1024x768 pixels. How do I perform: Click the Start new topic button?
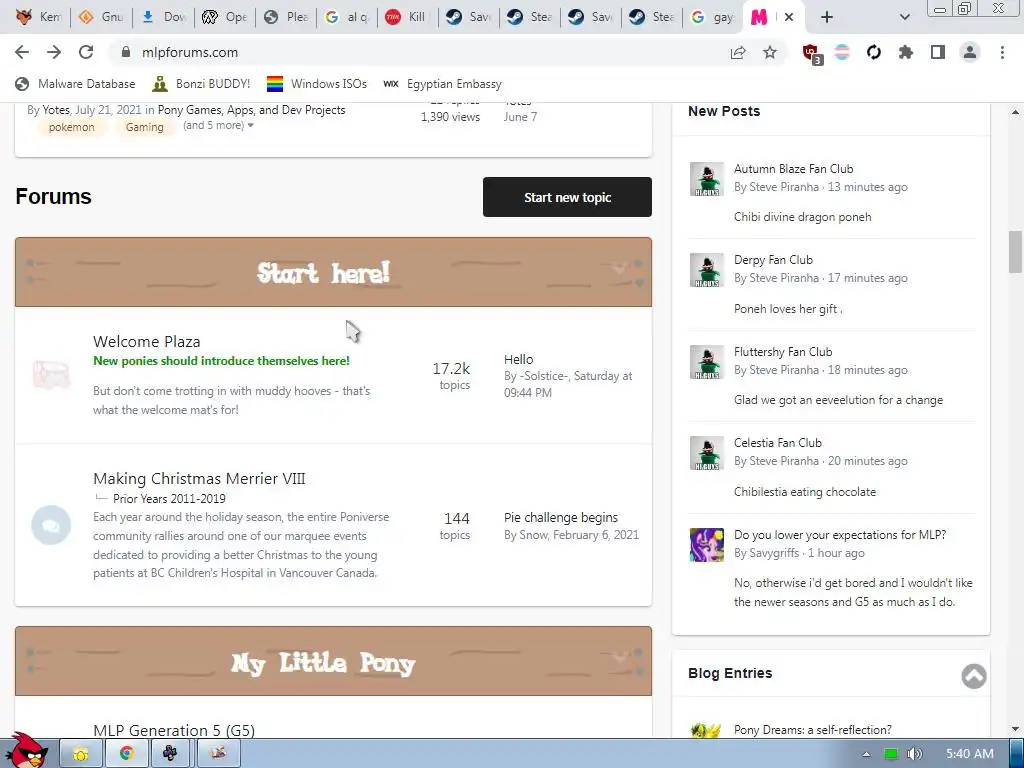pyautogui.click(x=567, y=197)
